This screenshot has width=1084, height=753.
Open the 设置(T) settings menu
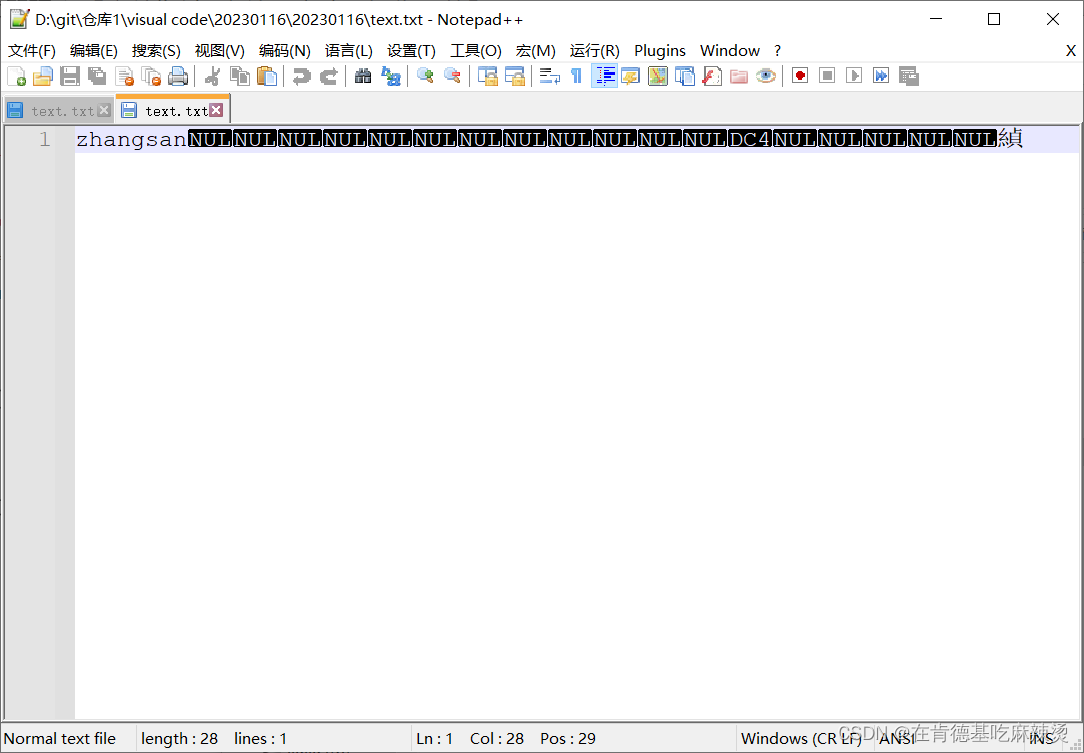411,50
